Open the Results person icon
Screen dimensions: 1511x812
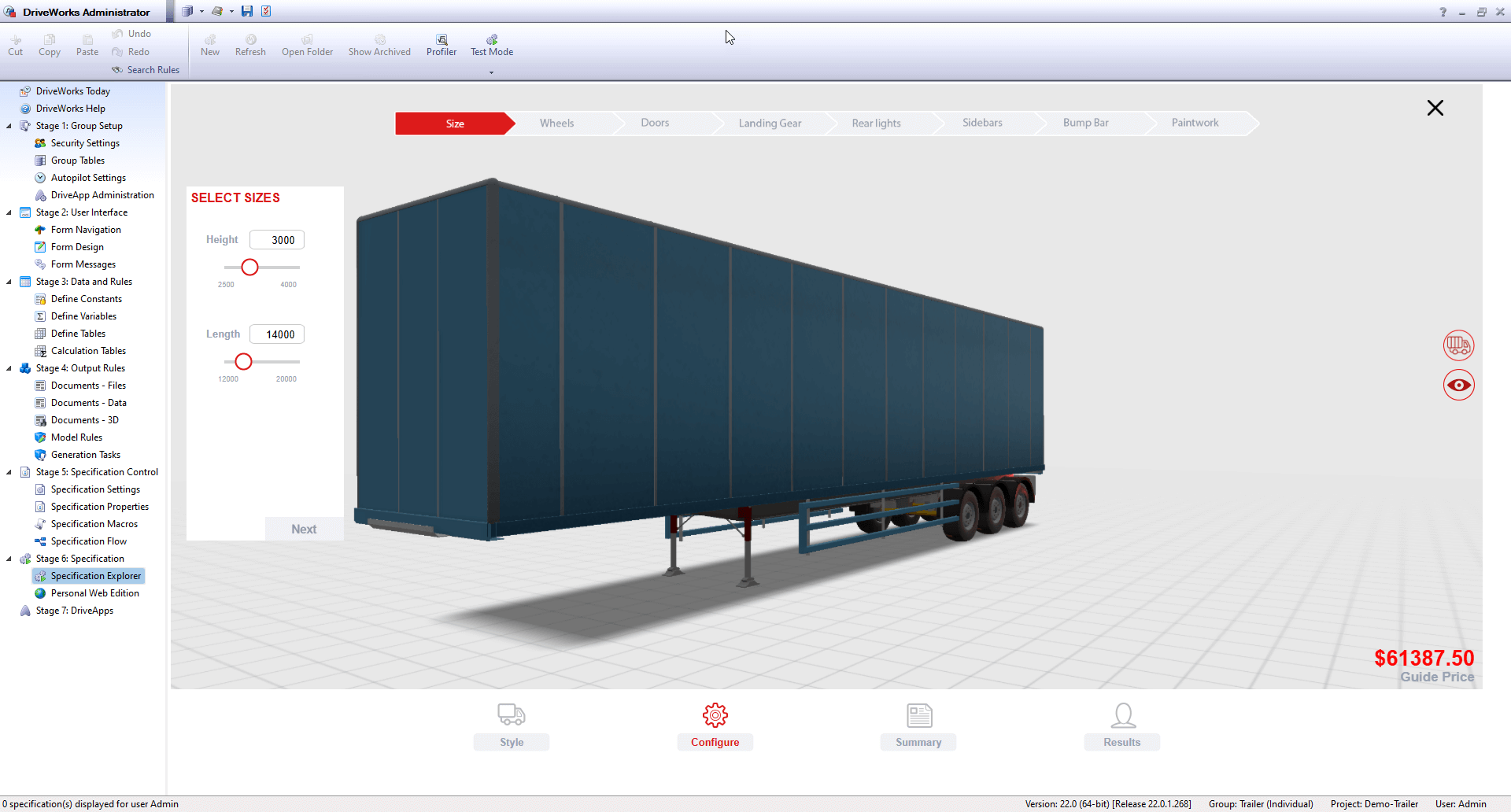pyautogui.click(x=1122, y=715)
